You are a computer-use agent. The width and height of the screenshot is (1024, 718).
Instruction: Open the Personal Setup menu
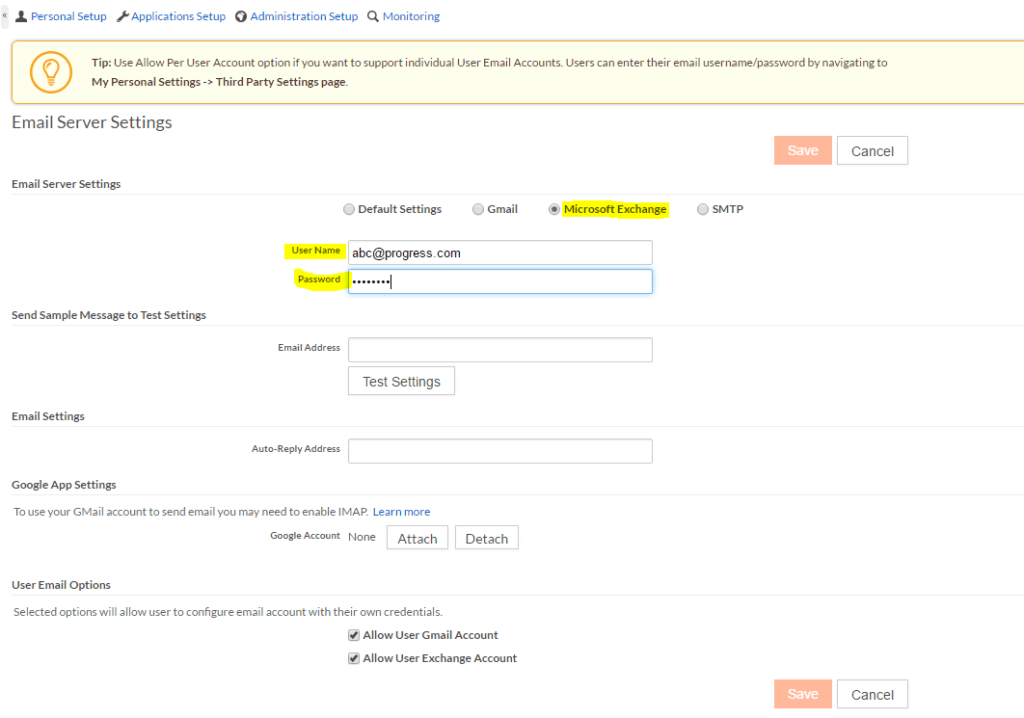coord(61,17)
